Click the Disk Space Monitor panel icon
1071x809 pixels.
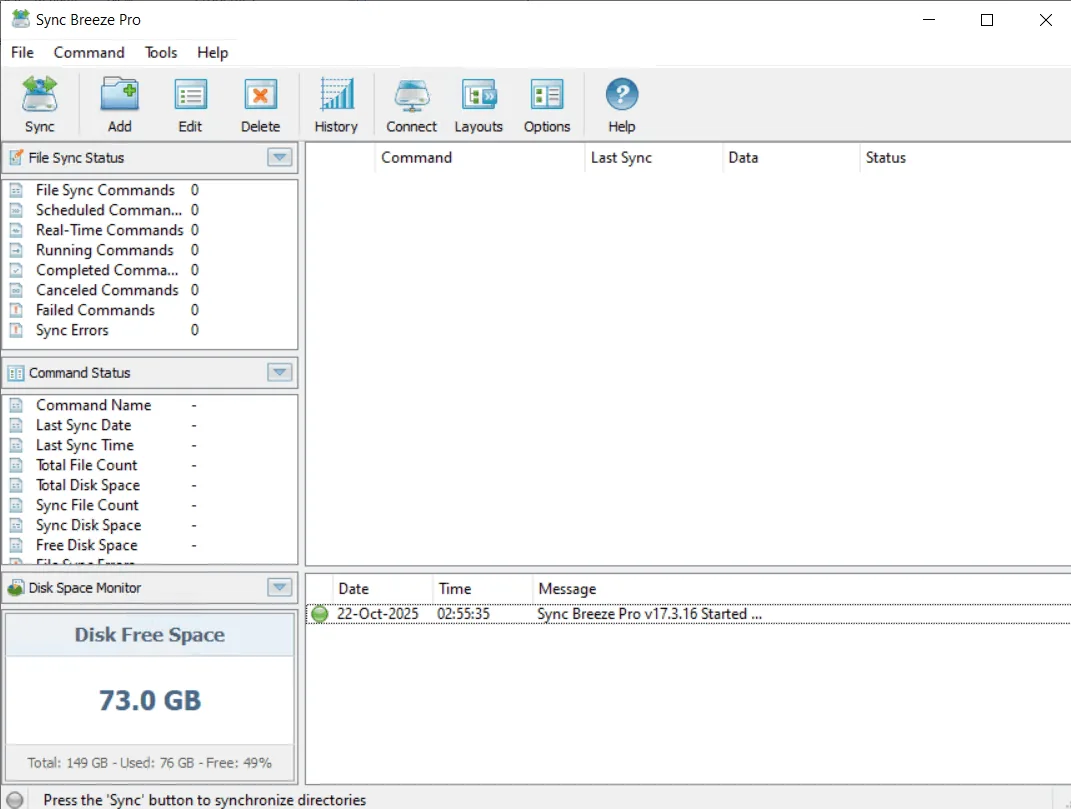click(x=16, y=588)
